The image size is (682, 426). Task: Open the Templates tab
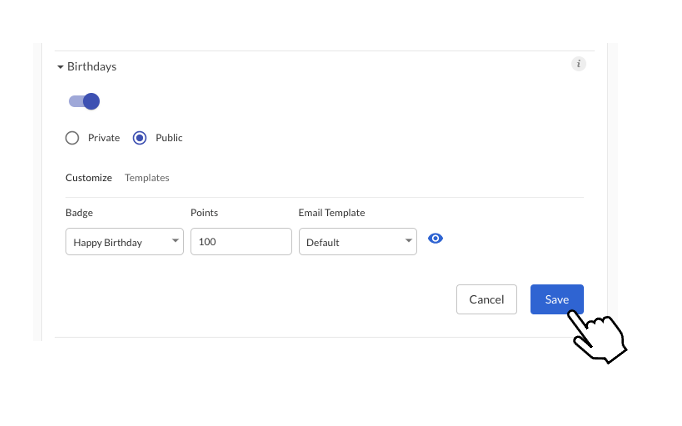tap(147, 178)
